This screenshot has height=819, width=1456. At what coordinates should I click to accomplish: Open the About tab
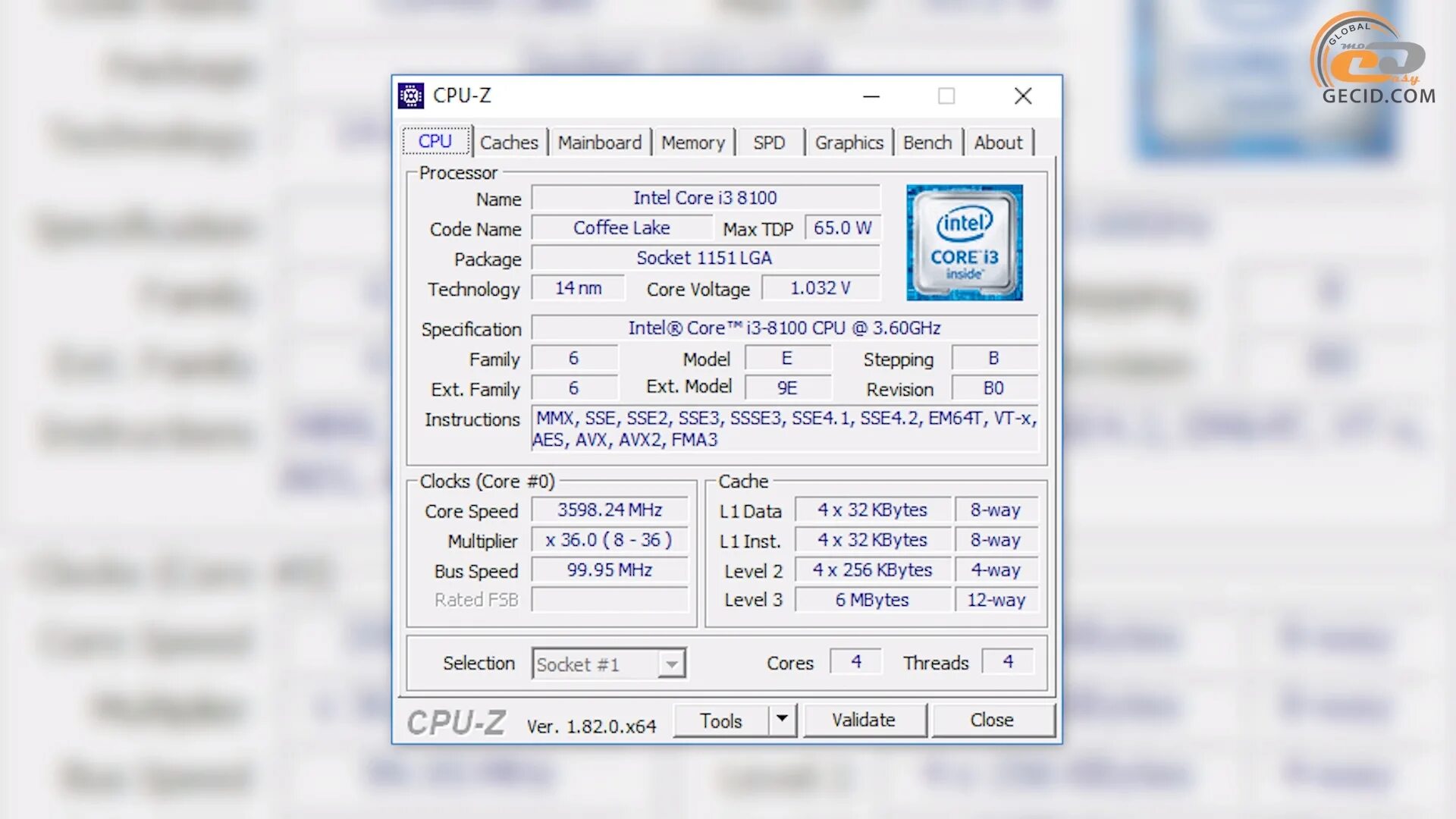[x=998, y=143]
